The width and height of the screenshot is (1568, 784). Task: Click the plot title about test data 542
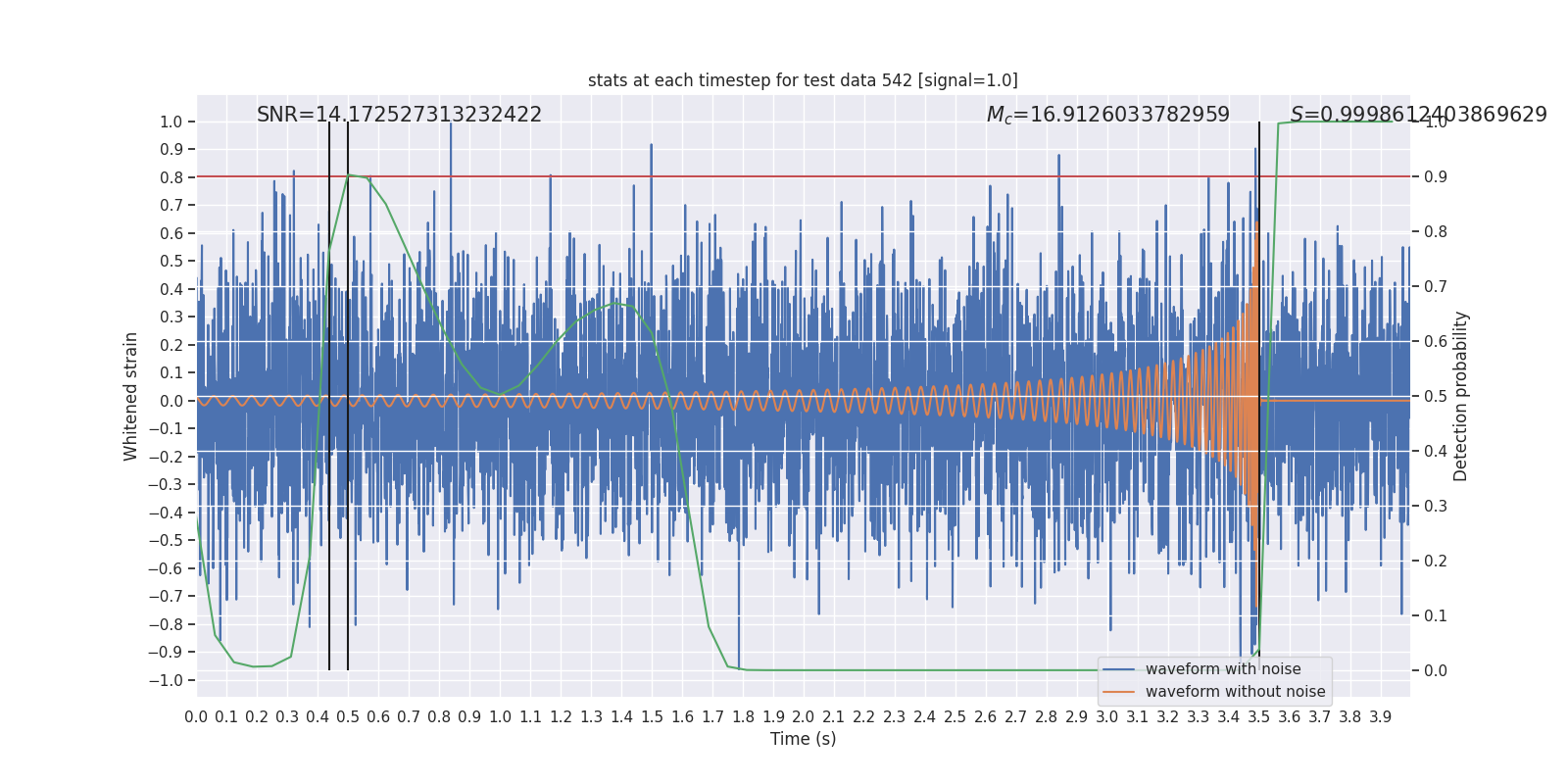click(x=803, y=80)
